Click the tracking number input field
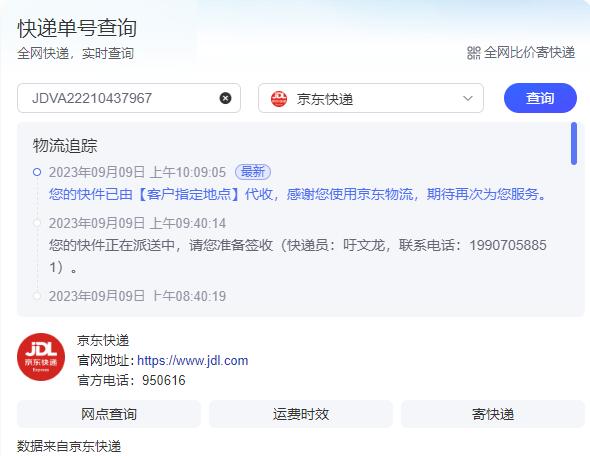The height and width of the screenshot is (456, 590). click(129, 98)
